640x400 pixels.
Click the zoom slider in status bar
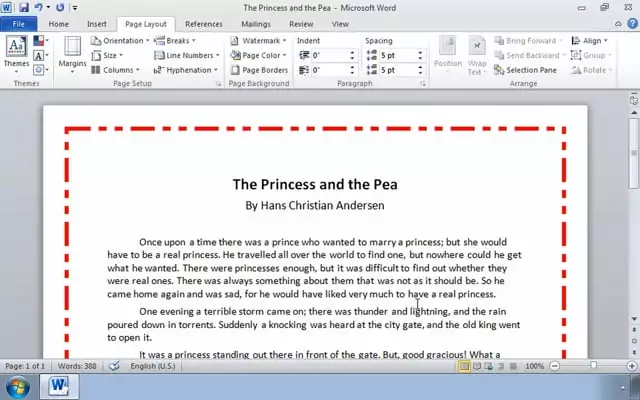coord(592,367)
